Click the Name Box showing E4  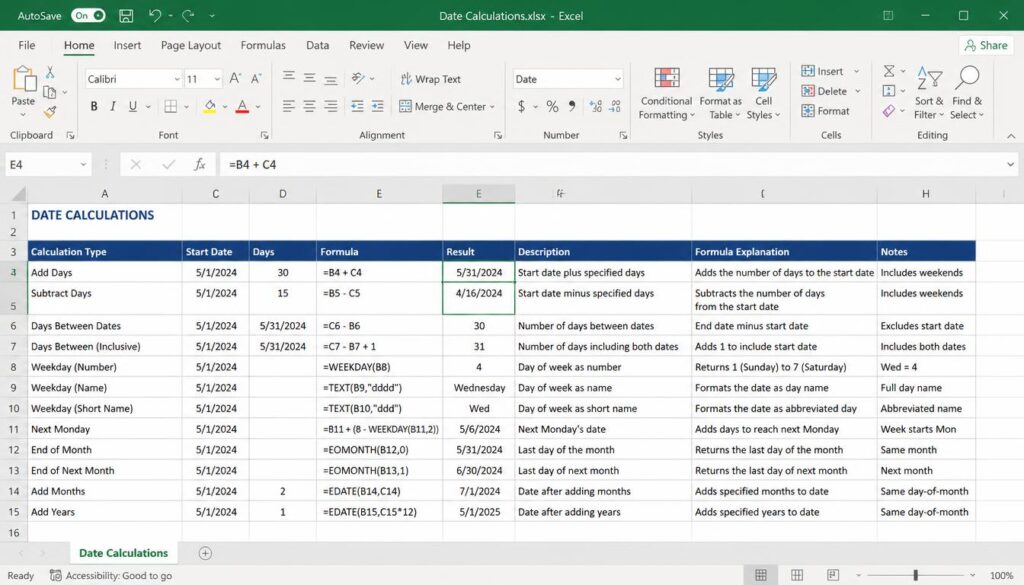(x=47, y=165)
